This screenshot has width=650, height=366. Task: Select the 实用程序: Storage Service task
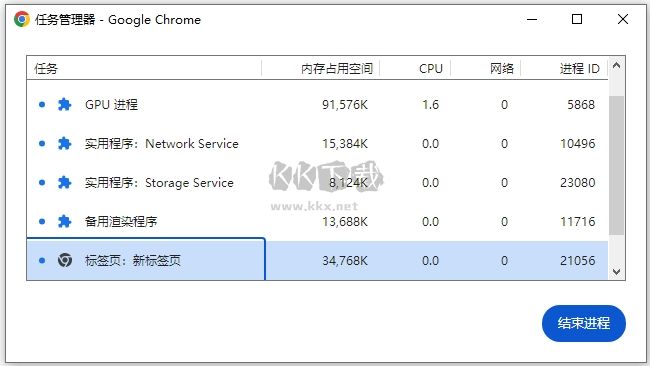317,182
